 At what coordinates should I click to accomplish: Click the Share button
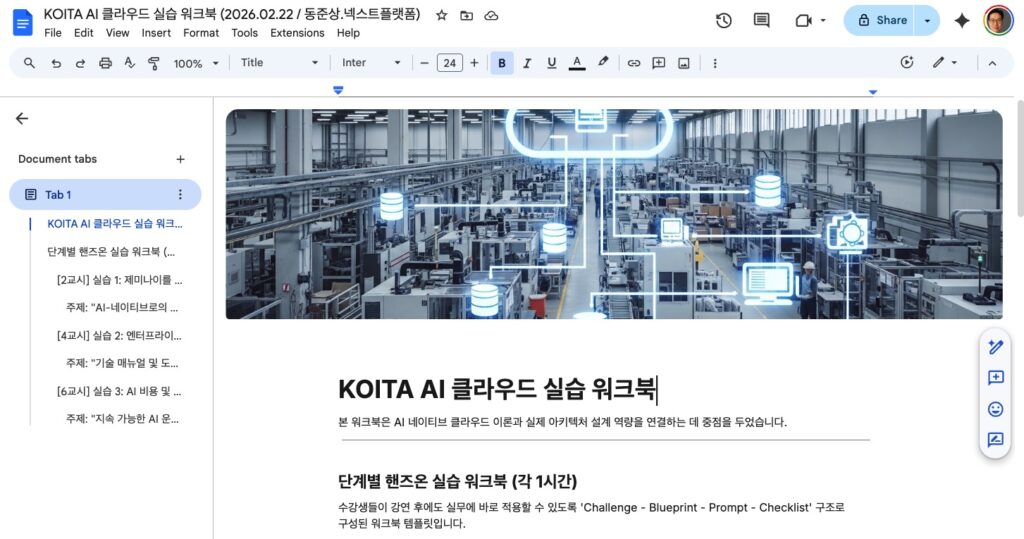880,20
